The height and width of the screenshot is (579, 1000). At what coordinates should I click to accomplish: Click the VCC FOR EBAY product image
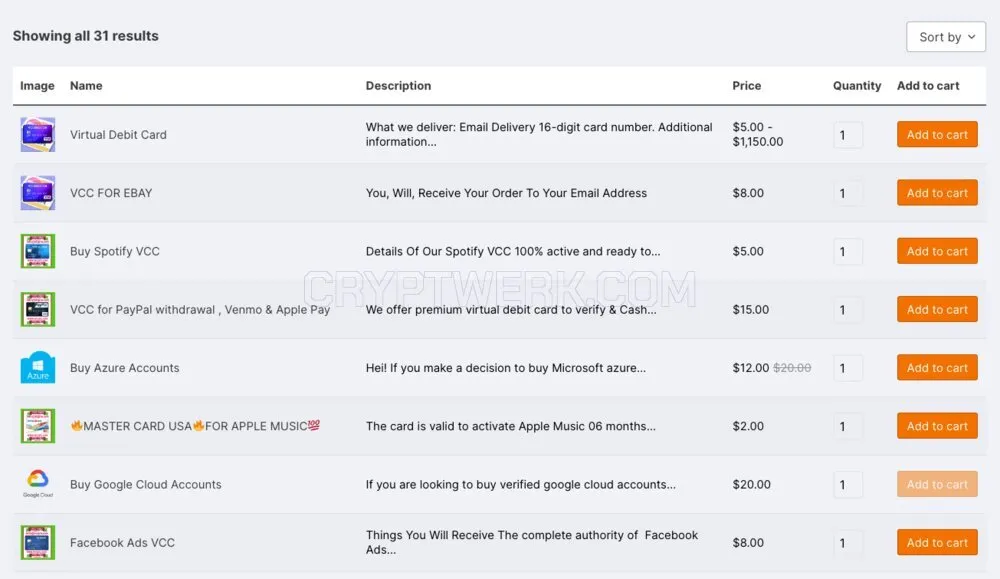38,193
